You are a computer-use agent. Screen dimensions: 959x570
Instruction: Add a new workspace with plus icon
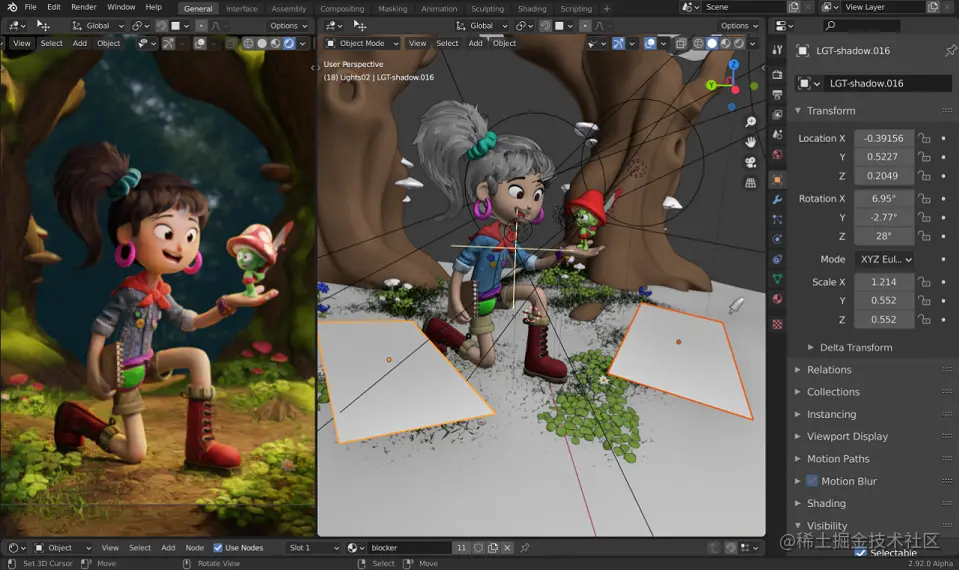tap(607, 9)
